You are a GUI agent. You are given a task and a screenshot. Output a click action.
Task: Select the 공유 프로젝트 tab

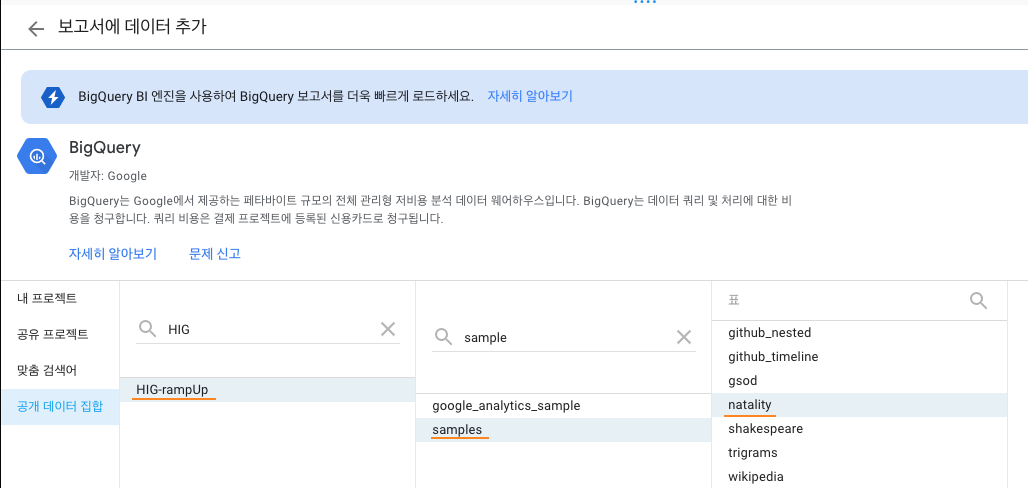point(60,335)
